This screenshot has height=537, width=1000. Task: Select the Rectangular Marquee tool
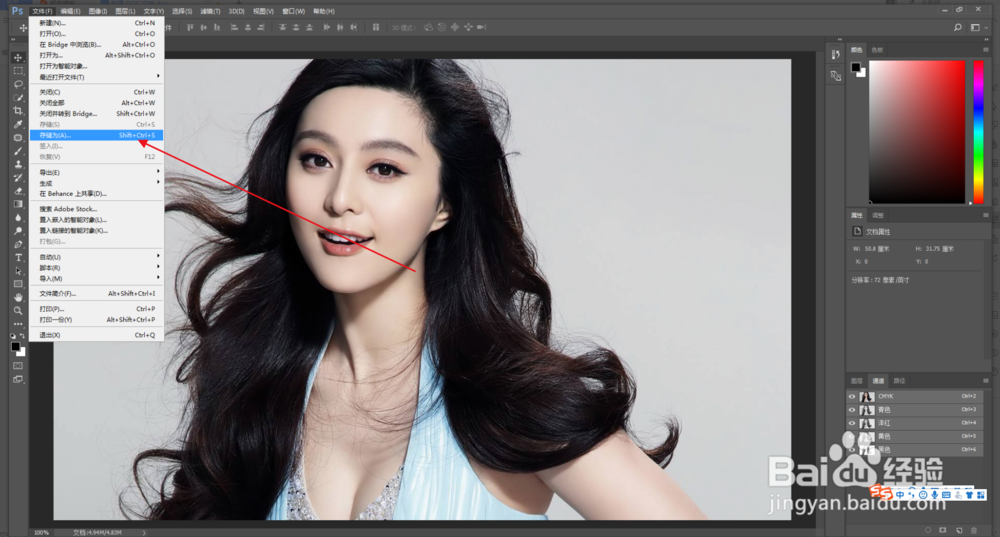coord(18,71)
